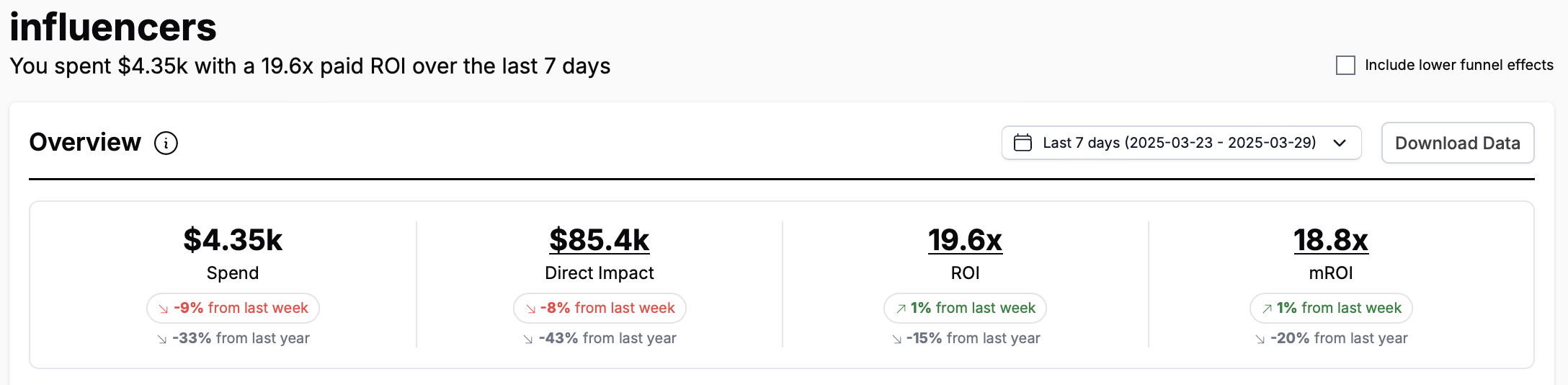Image resolution: width=1568 pixels, height=385 pixels.
Task: Select the 1% from last week mROI badge
Action: pos(1331,308)
